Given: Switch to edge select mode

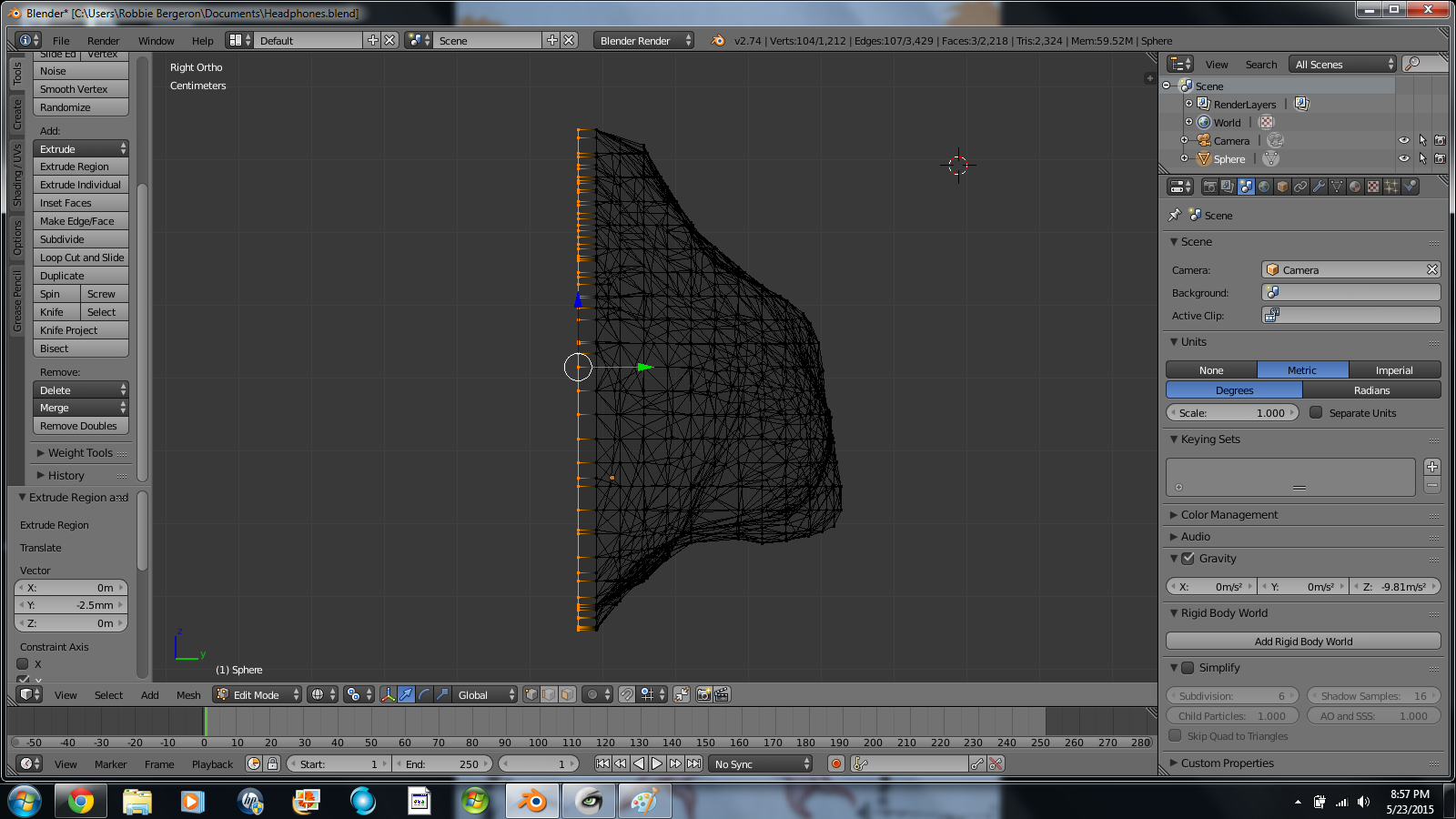Looking at the screenshot, I should tap(550, 694).
